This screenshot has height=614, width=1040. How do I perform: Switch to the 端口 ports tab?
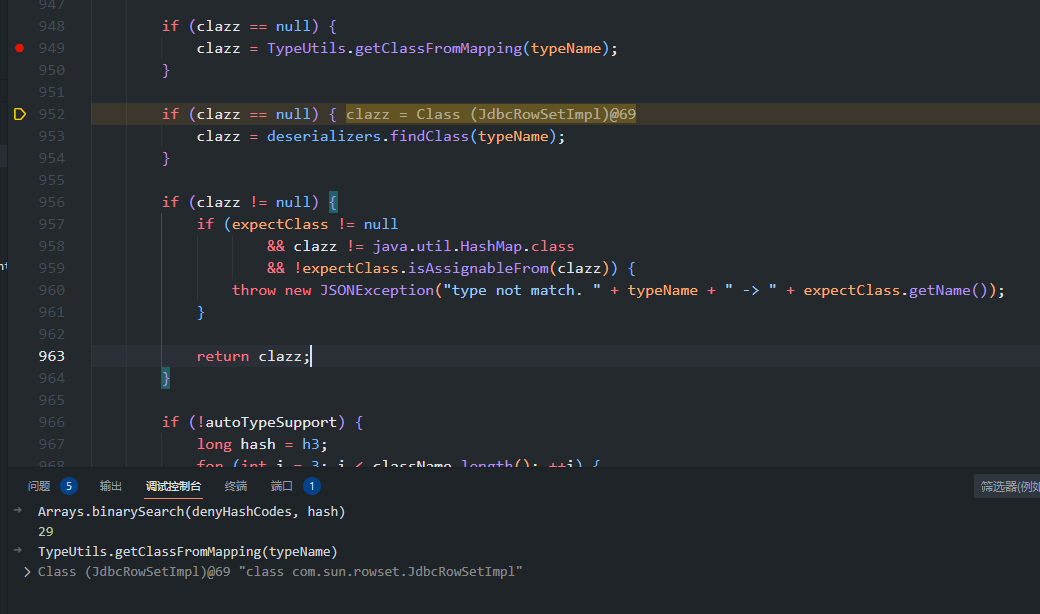pyautogui.click(x=282, y=486)
